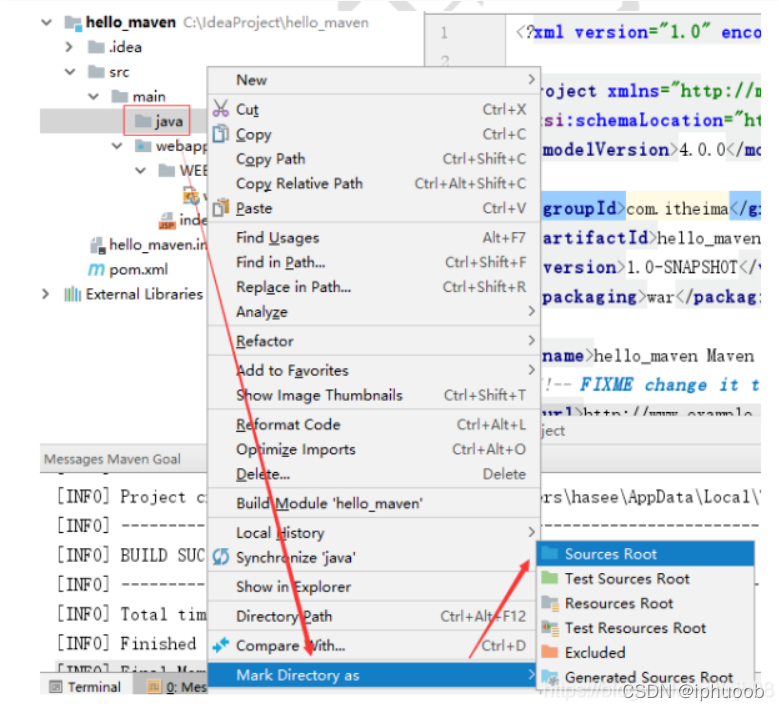This screenshot has height=711, width=779.
Task: Click the BUILD SUCCESS log line
Action: point(131,554)
